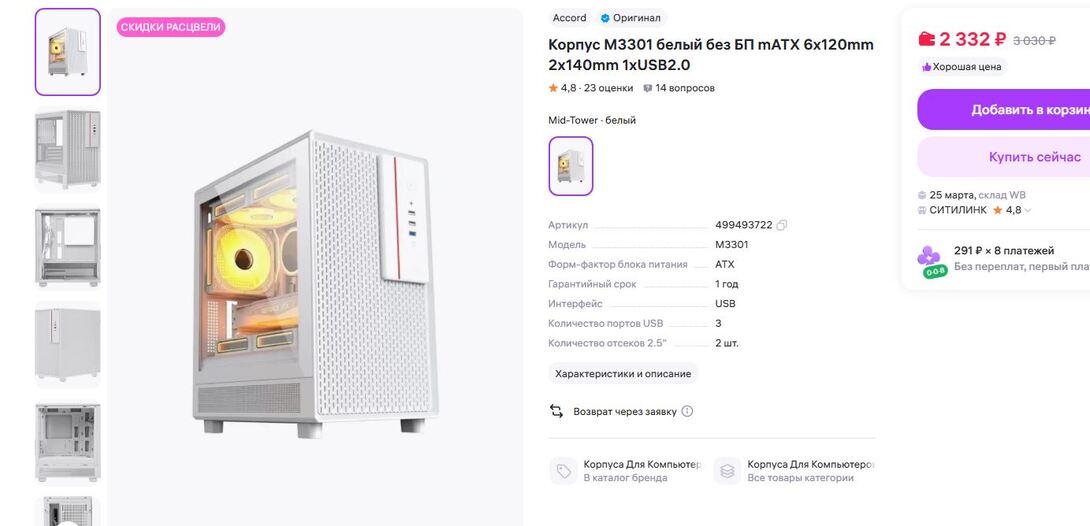
Task: Click the Хорошая цена badge
Action: 962,67
